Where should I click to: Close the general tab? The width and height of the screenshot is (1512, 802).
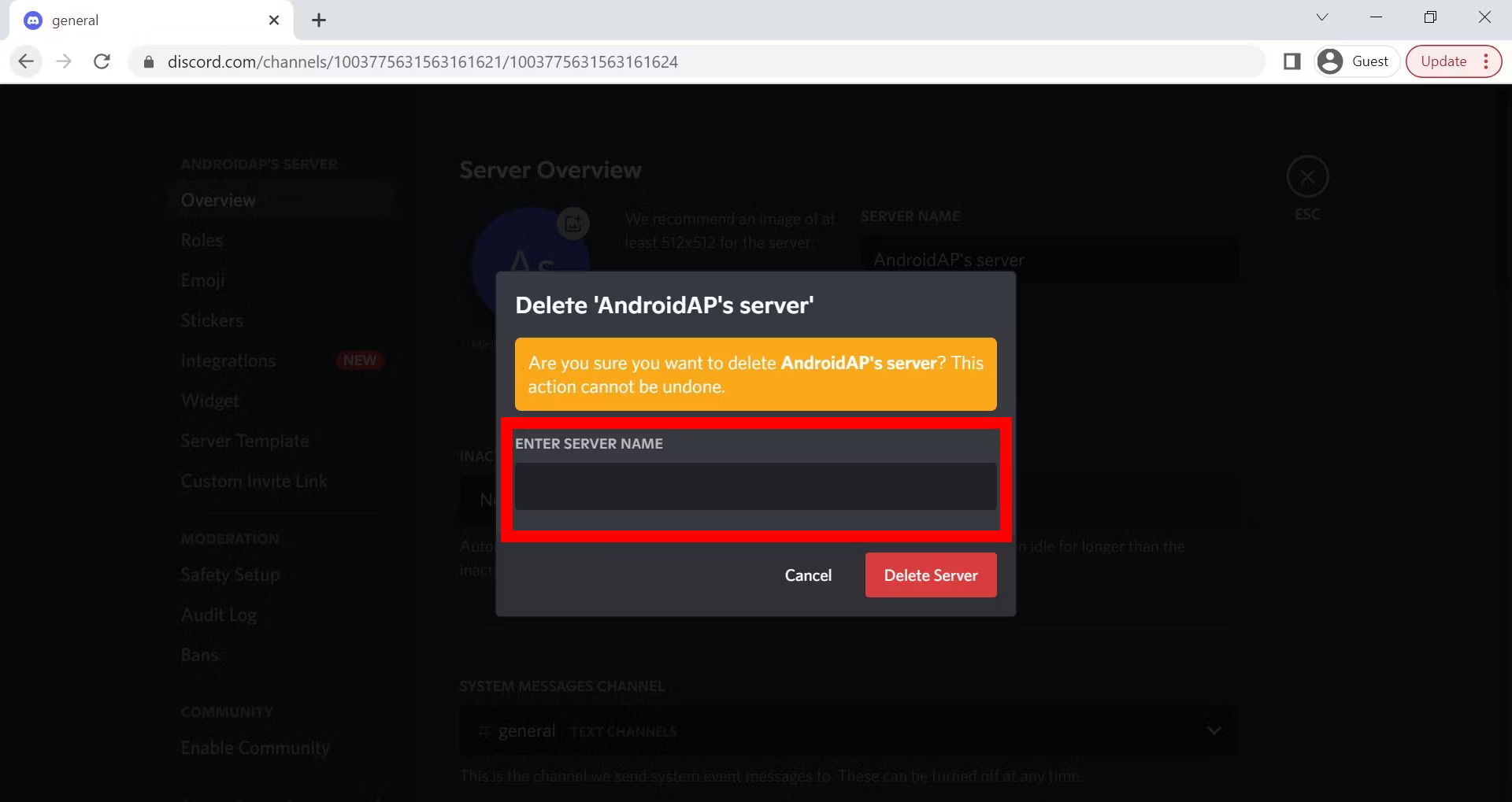pyautogui.click(x=274, y=20)
